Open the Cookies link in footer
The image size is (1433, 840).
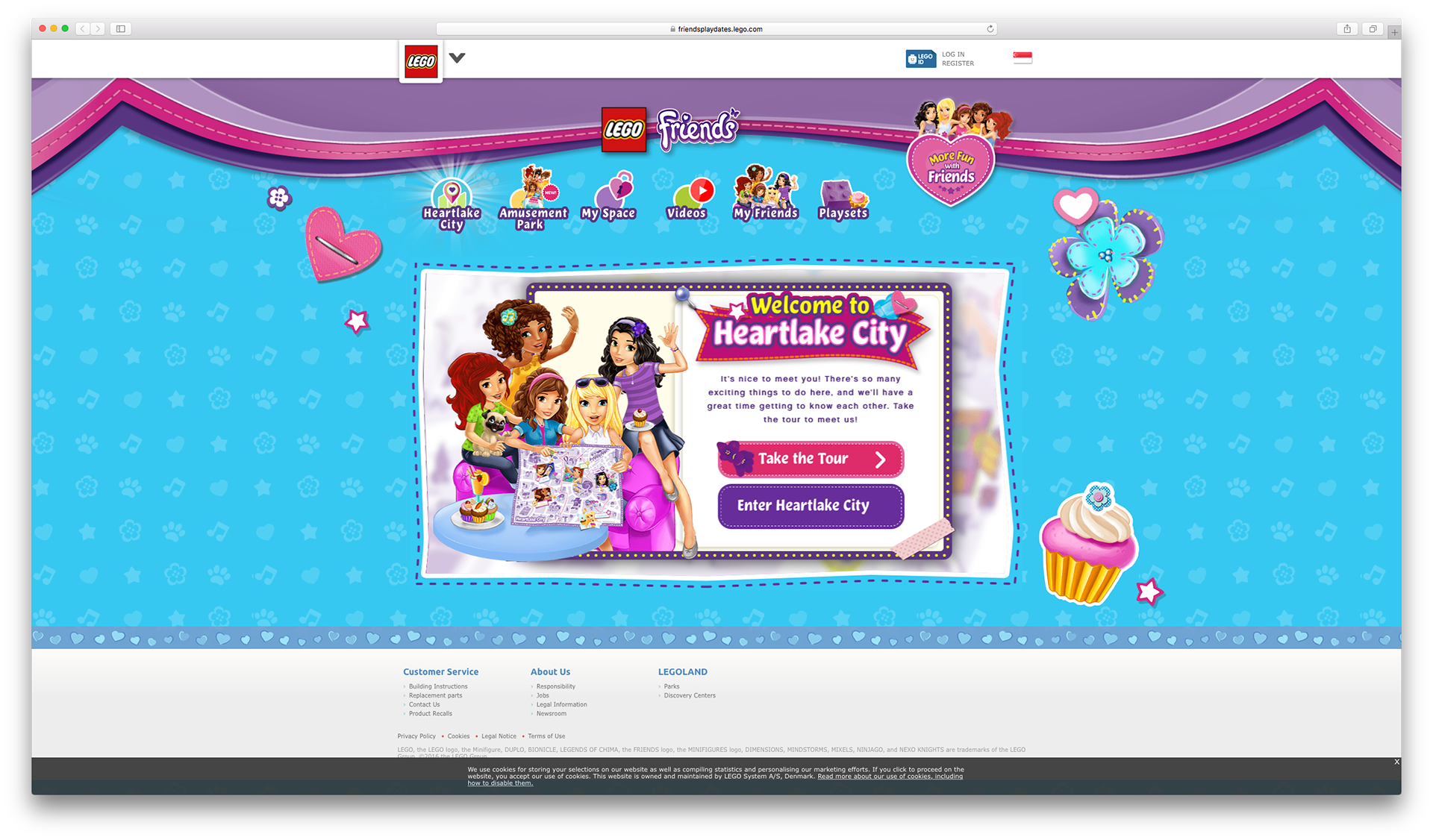(458, 736)
